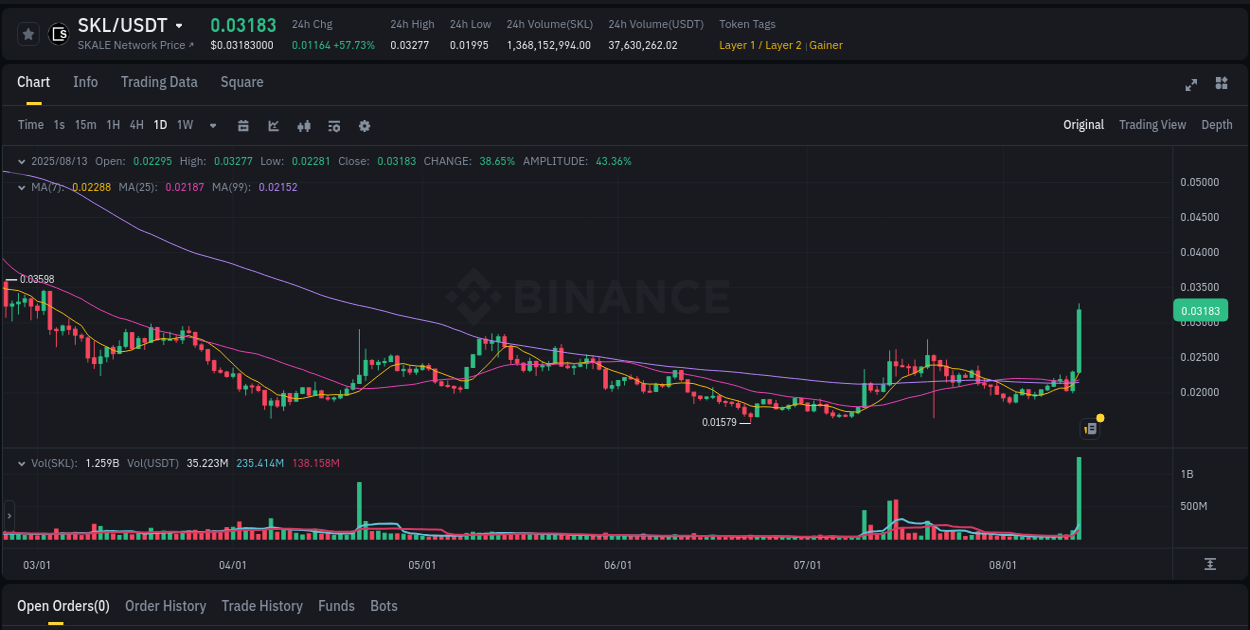Open the technical indicators icon
The image size is (1250, 630).
(334, 125)
